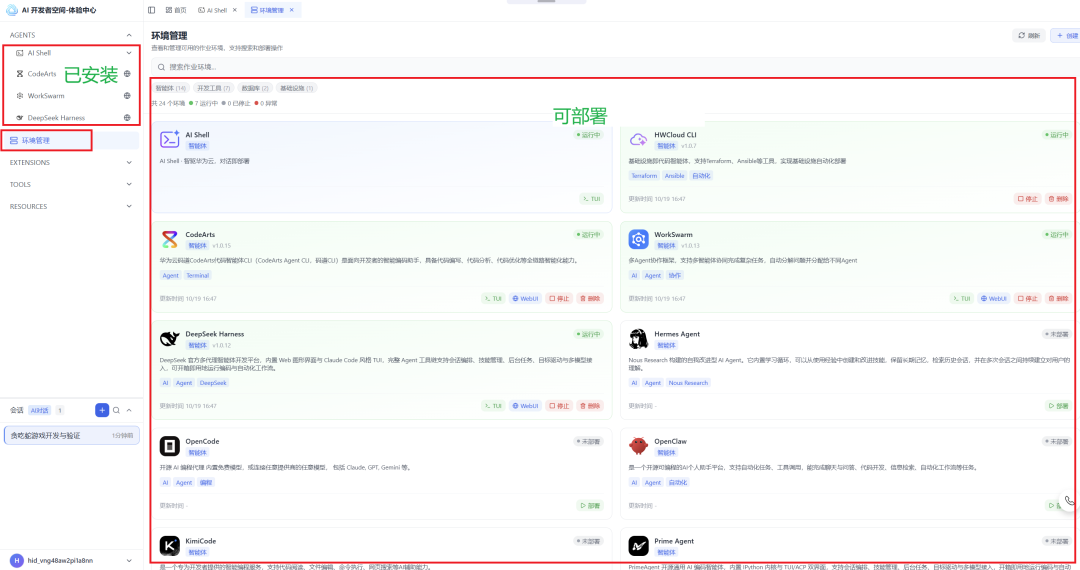Open DeepSeek Harness globe icon in sidebar
The image size is (1080, 570).
(x=127, y=118)
